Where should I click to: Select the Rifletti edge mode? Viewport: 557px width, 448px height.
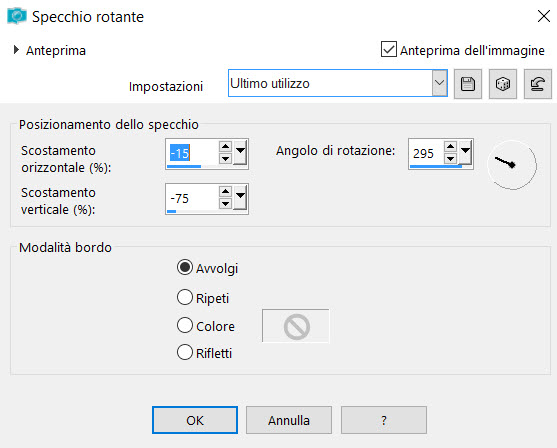tap(185, 352)
